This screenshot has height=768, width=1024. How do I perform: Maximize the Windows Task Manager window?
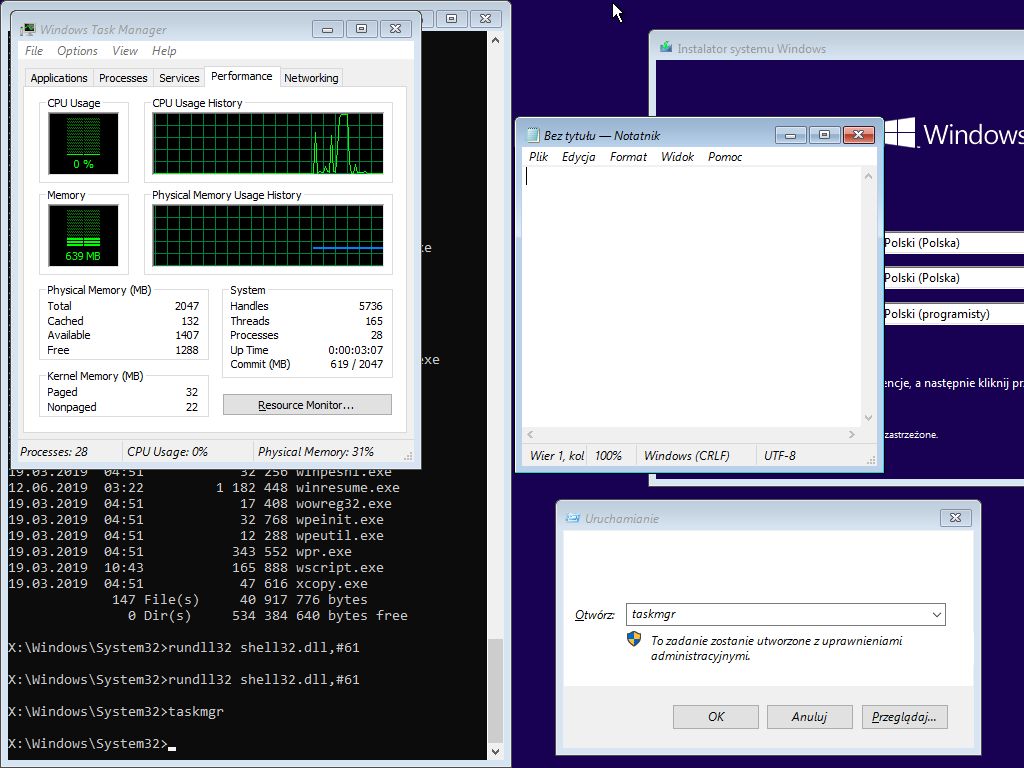tap(361, 29)
